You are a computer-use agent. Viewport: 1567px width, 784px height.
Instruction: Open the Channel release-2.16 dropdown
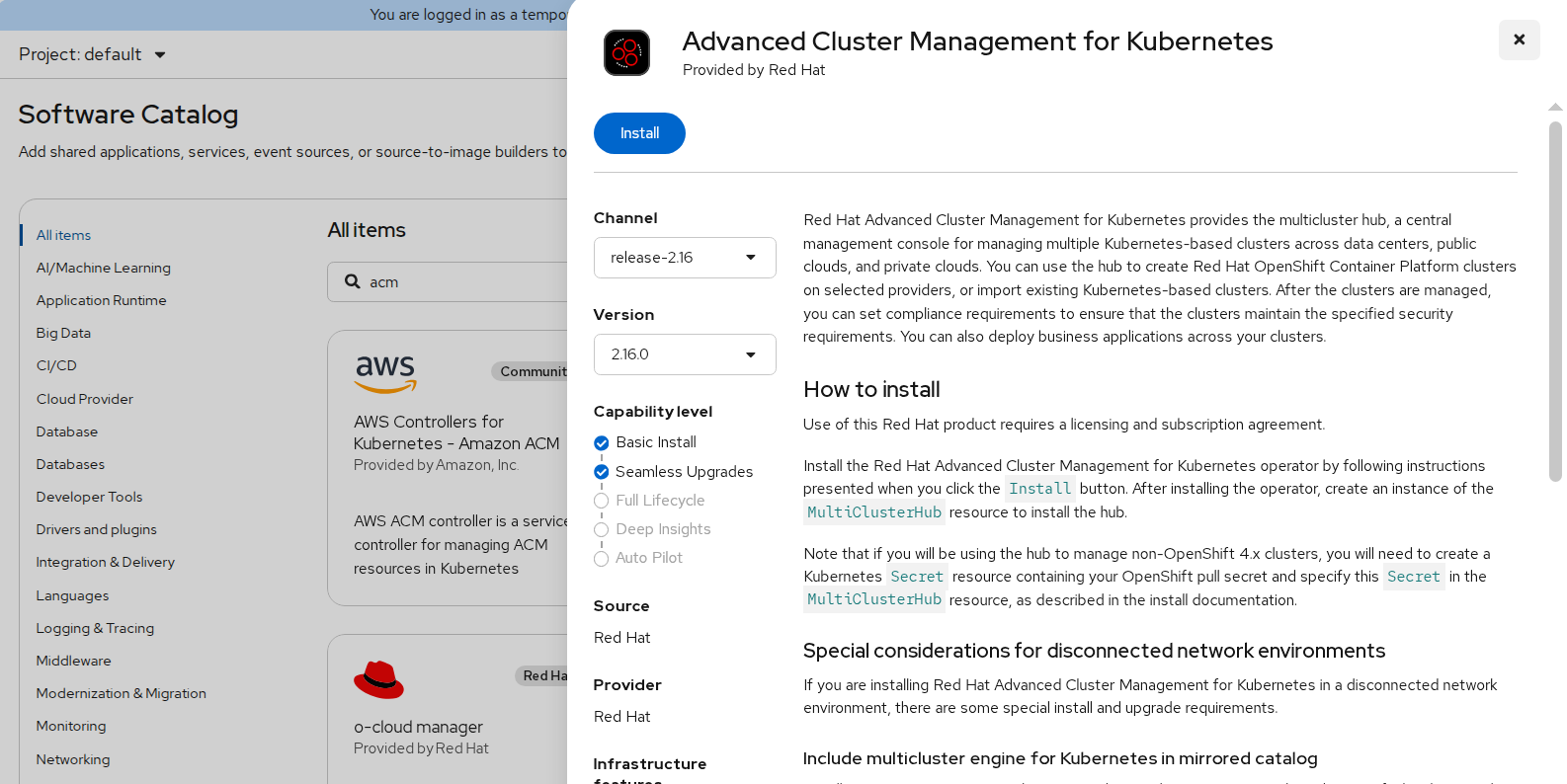[x=684, y=258]
